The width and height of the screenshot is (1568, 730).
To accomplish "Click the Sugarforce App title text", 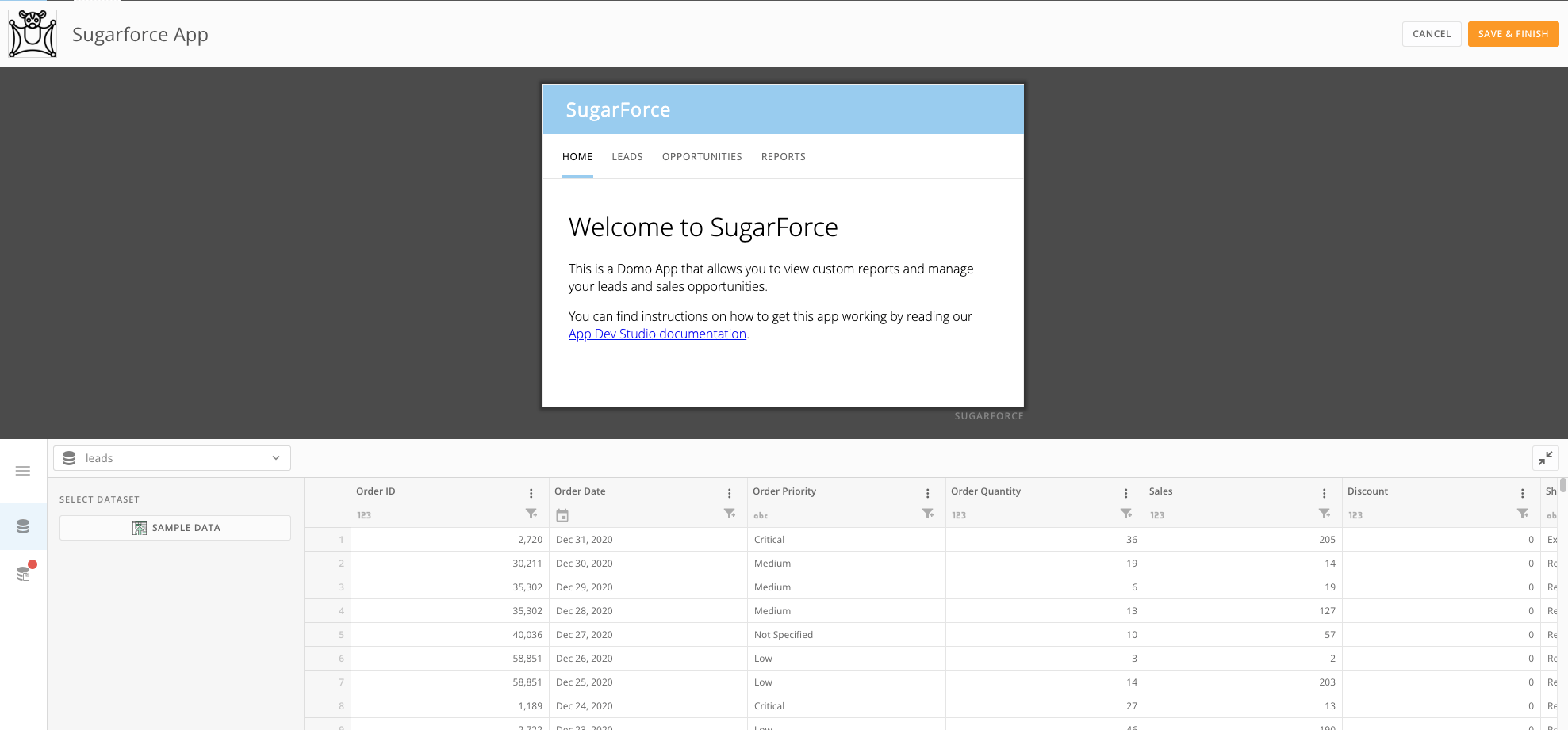I will [140, 35].
